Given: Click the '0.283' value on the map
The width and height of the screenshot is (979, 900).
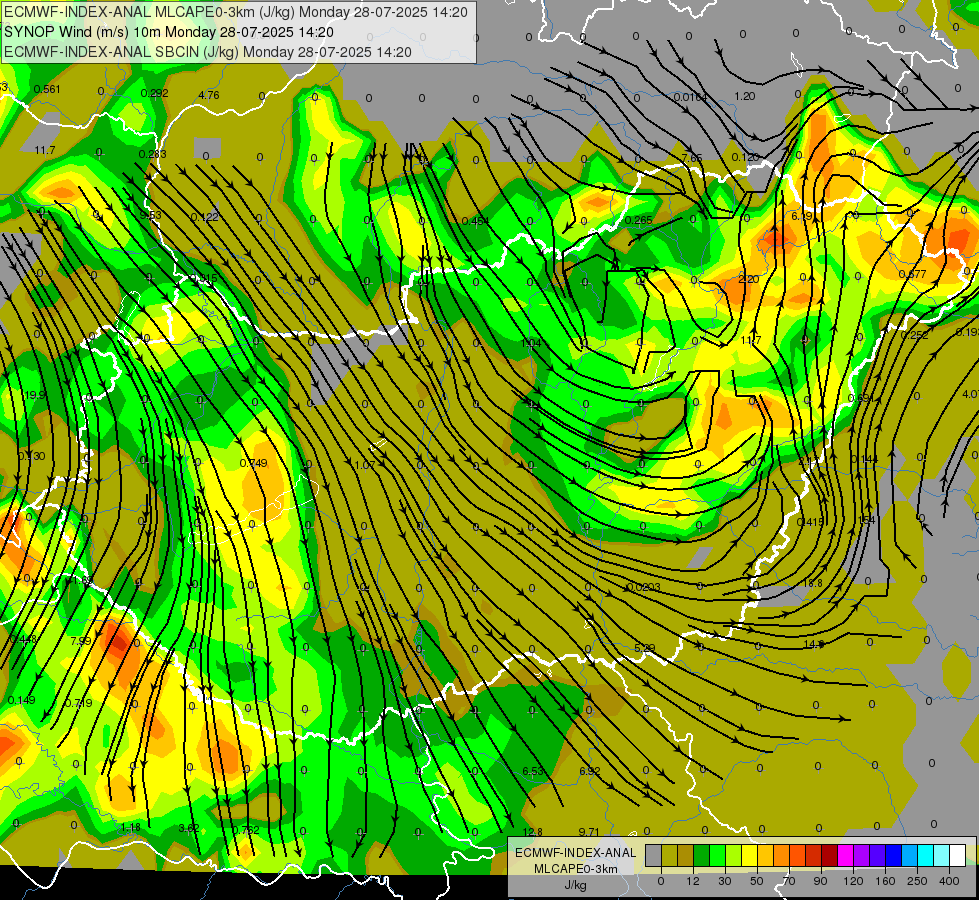Looking at the screenshot, I should (x=152, y=154).
